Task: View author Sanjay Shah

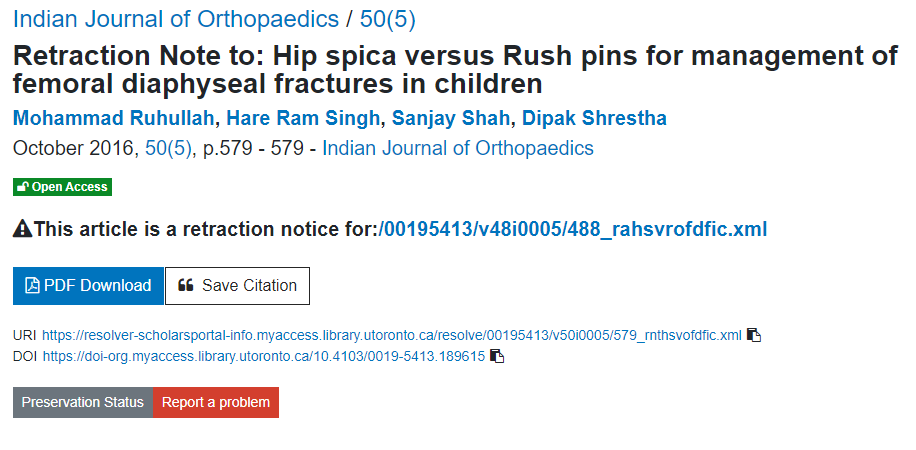Action: click(x=450, y=118)
